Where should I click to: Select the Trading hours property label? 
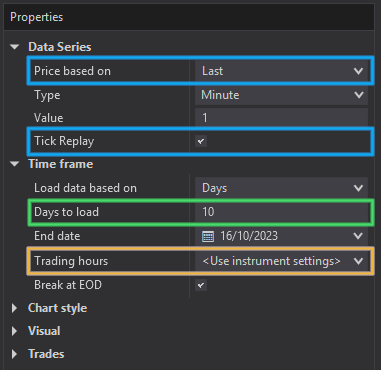pyautogui.click(x=71, y=261)
